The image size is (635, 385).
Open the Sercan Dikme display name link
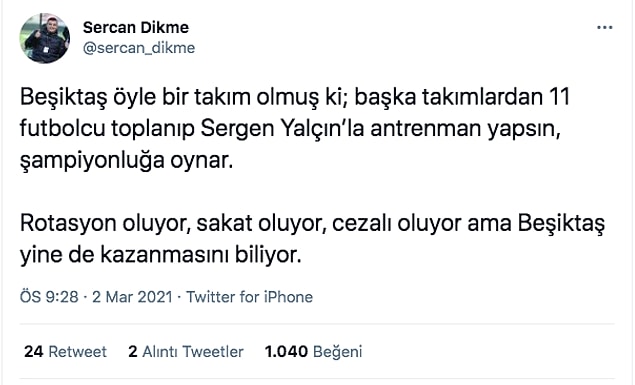[136, 28]
